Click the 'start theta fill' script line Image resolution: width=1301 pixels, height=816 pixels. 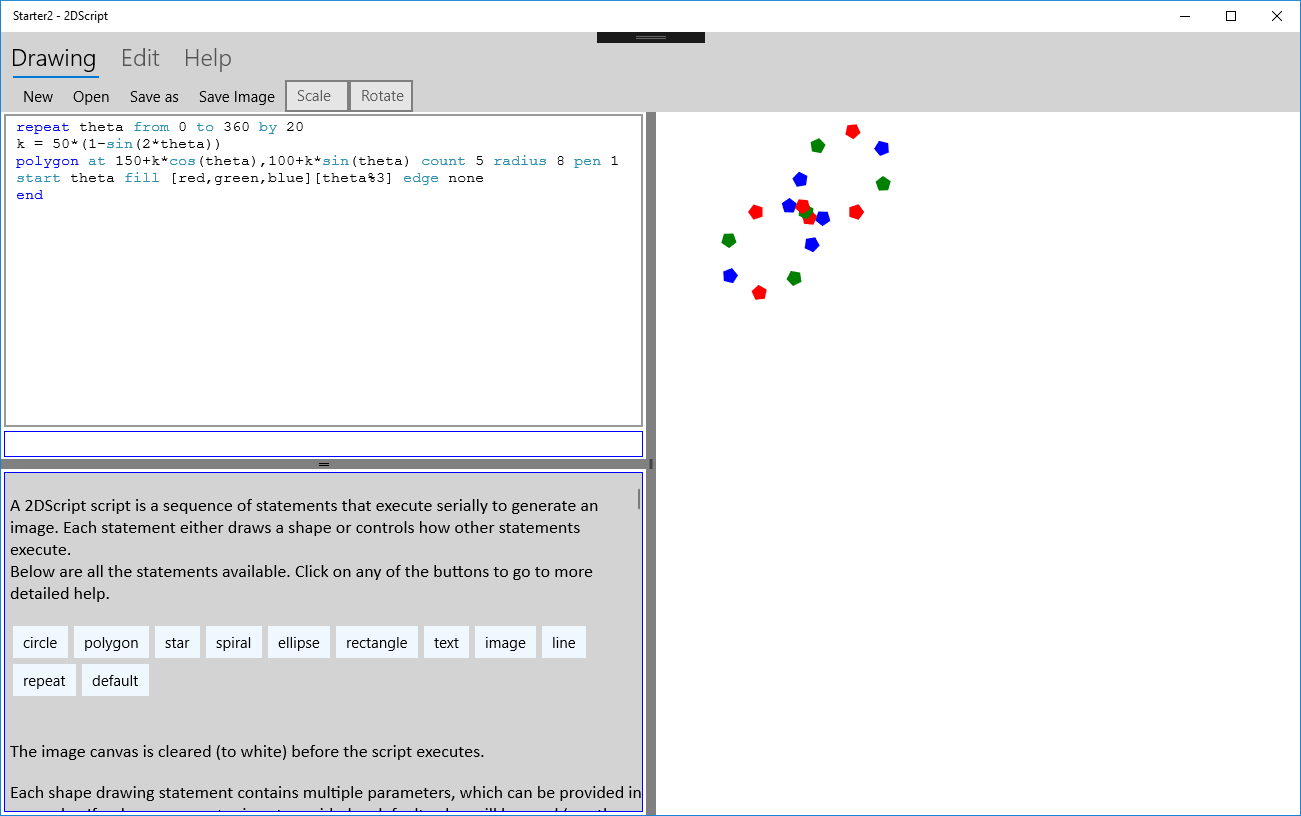(250, 178)
